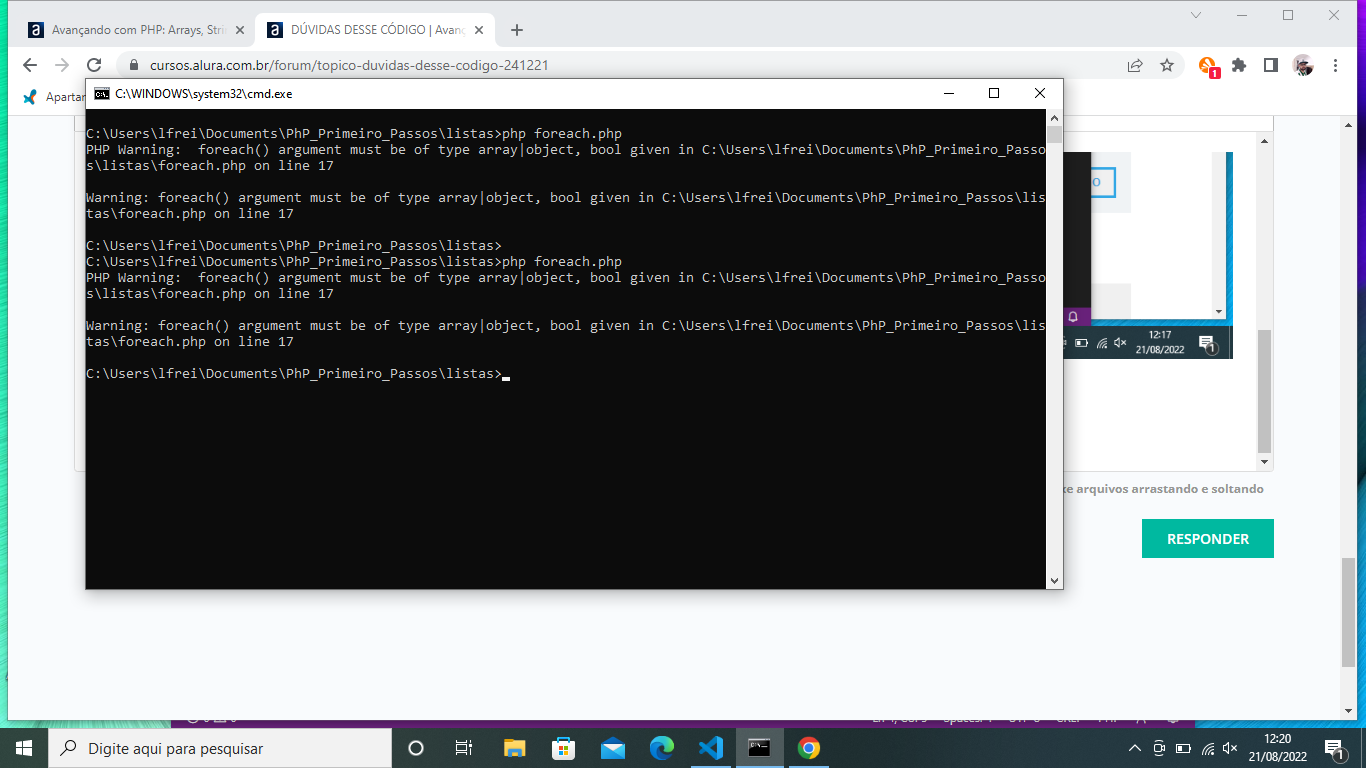This screenshot has width=1366, height=768.
Task: Open the taskbar battery status icon
Action: (x=1184, y=748)
